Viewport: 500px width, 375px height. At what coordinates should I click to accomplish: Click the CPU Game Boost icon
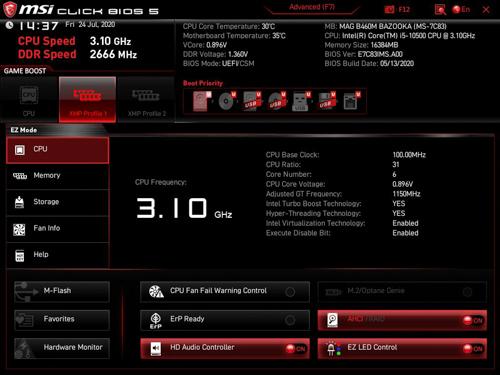click(x=29, y=99)
